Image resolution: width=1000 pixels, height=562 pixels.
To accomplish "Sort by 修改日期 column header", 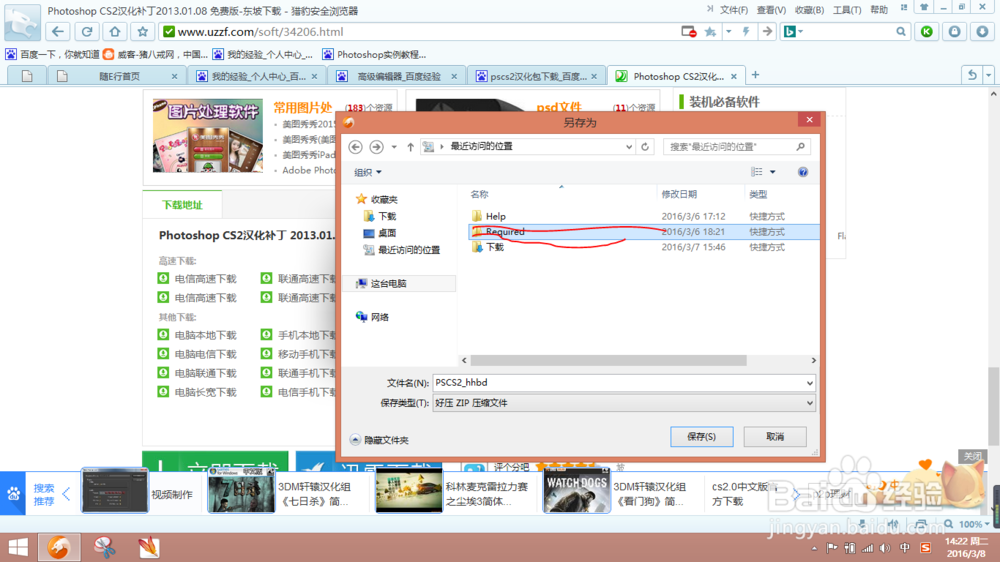I will coord(679,194).
